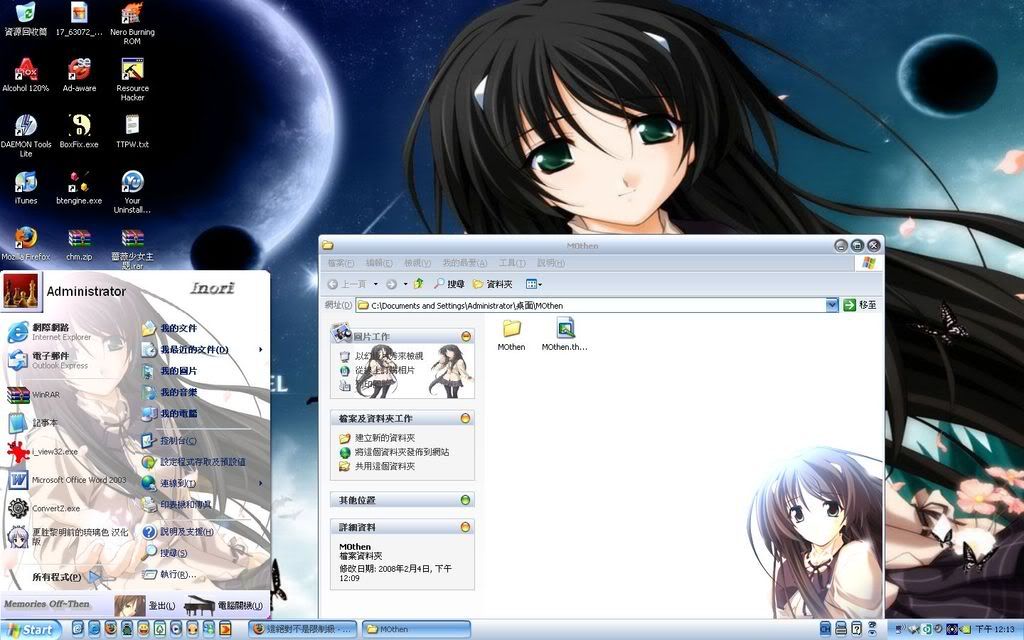Select btengine.exe on the desktop
The height and width of the screenshot is (640, 1024).
tap(79, 187)
